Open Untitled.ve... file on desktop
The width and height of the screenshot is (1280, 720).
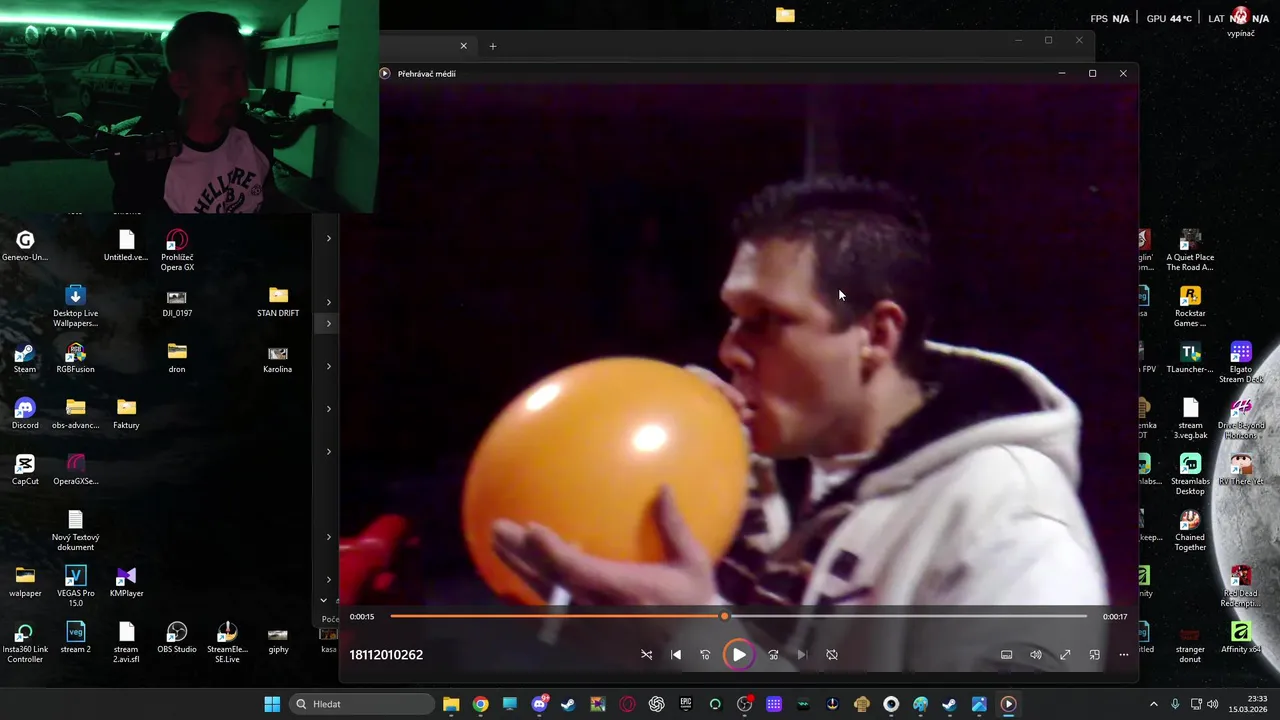click(x=126, y=246)
